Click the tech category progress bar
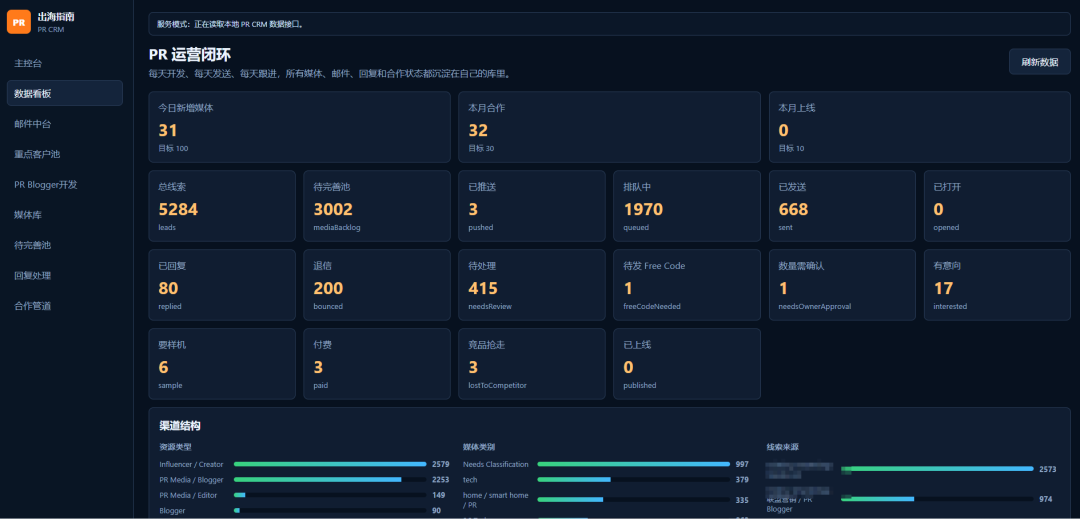The height and width of the screenshot is (519, 1080). point(634,480)
